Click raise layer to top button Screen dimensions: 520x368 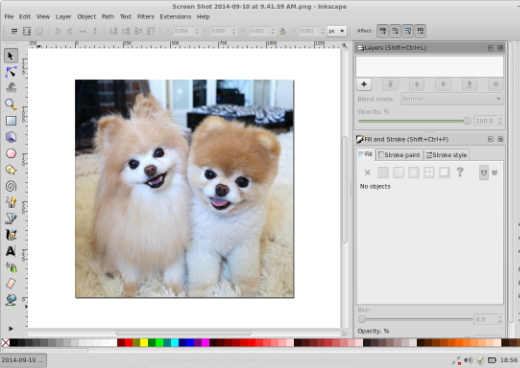click(390, 84)
